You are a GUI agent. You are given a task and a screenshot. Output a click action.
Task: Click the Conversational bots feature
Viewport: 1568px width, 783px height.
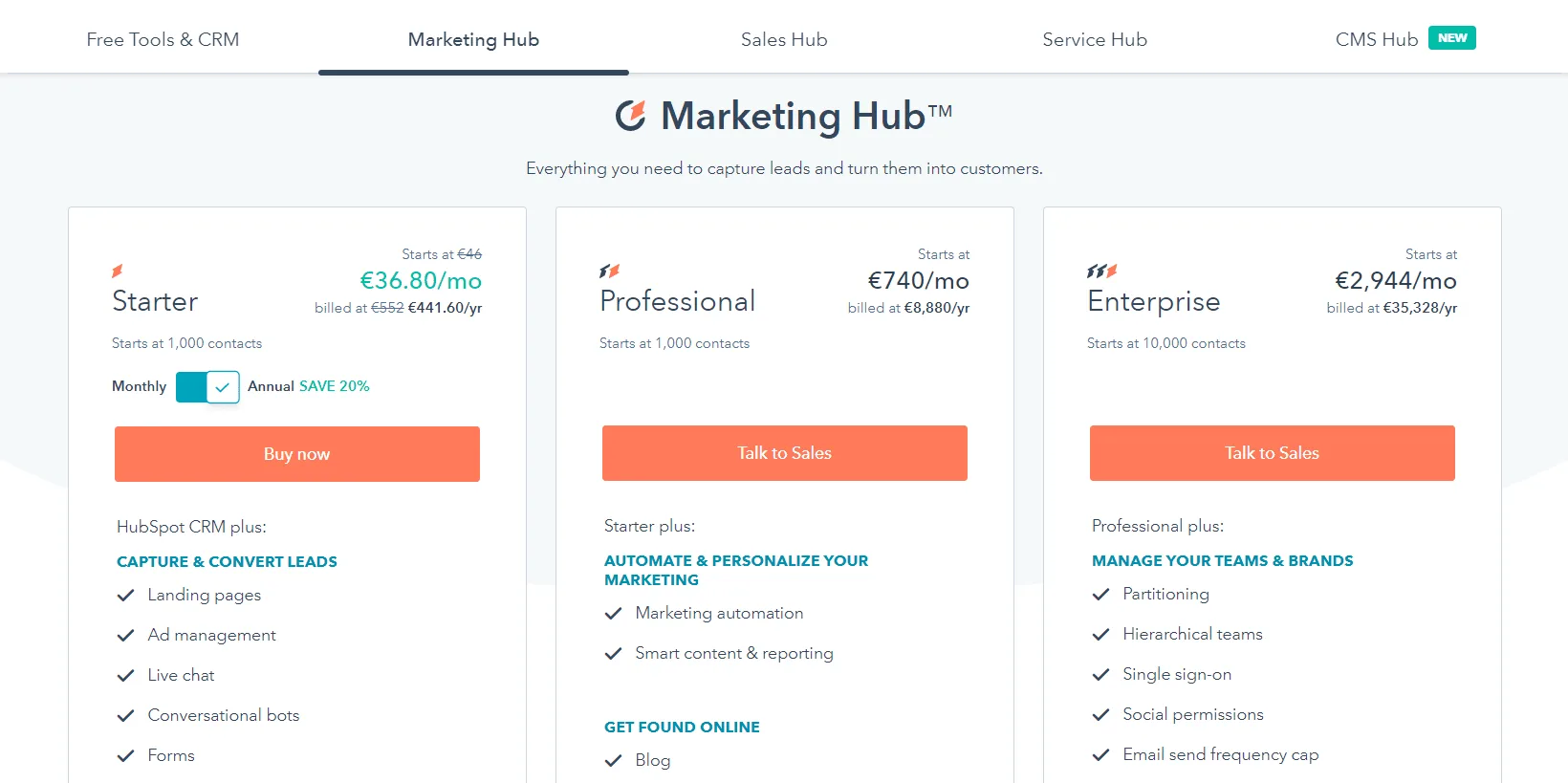point(224,715)
